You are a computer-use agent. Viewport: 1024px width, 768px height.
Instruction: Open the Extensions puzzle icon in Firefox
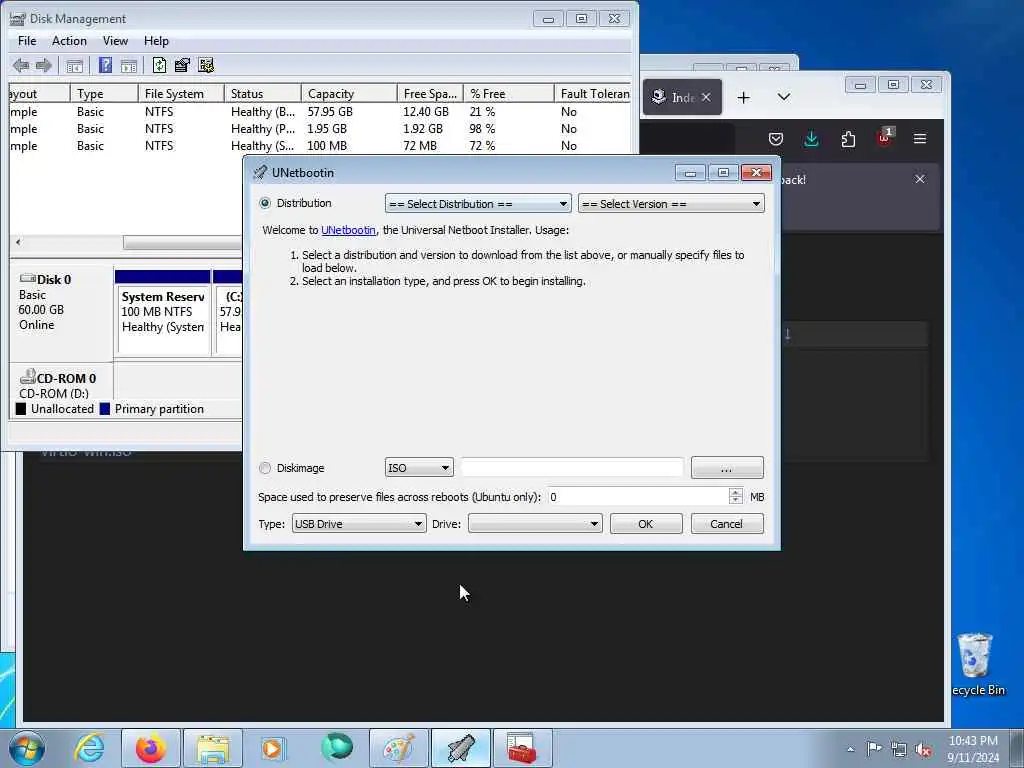click(x=848, y=138)
